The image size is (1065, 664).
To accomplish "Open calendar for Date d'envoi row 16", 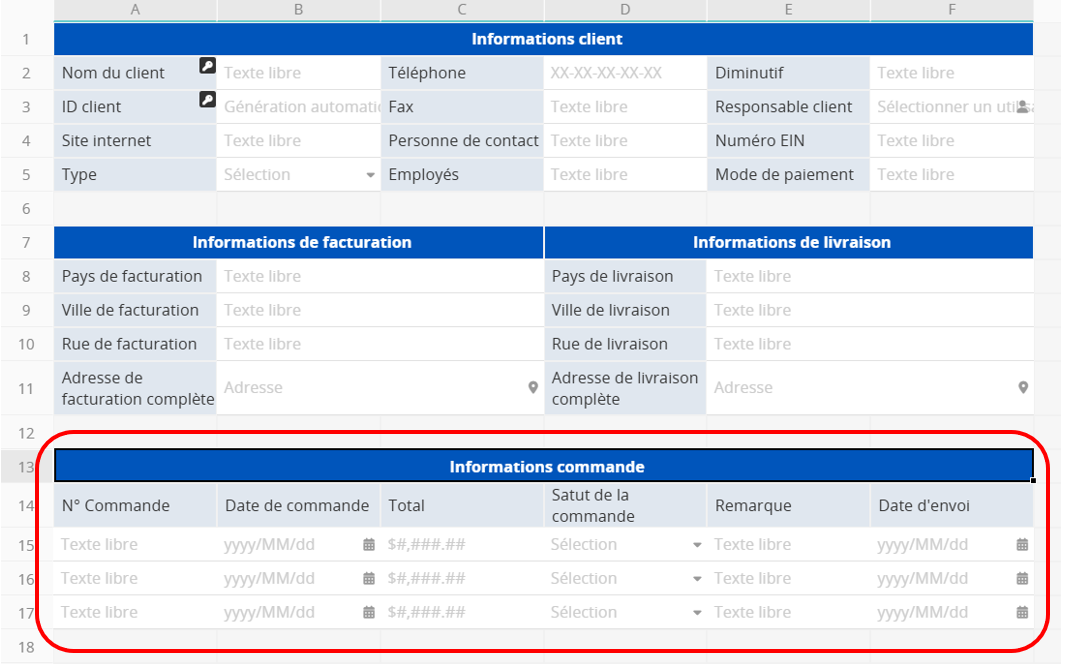I will pos(1022,579).
